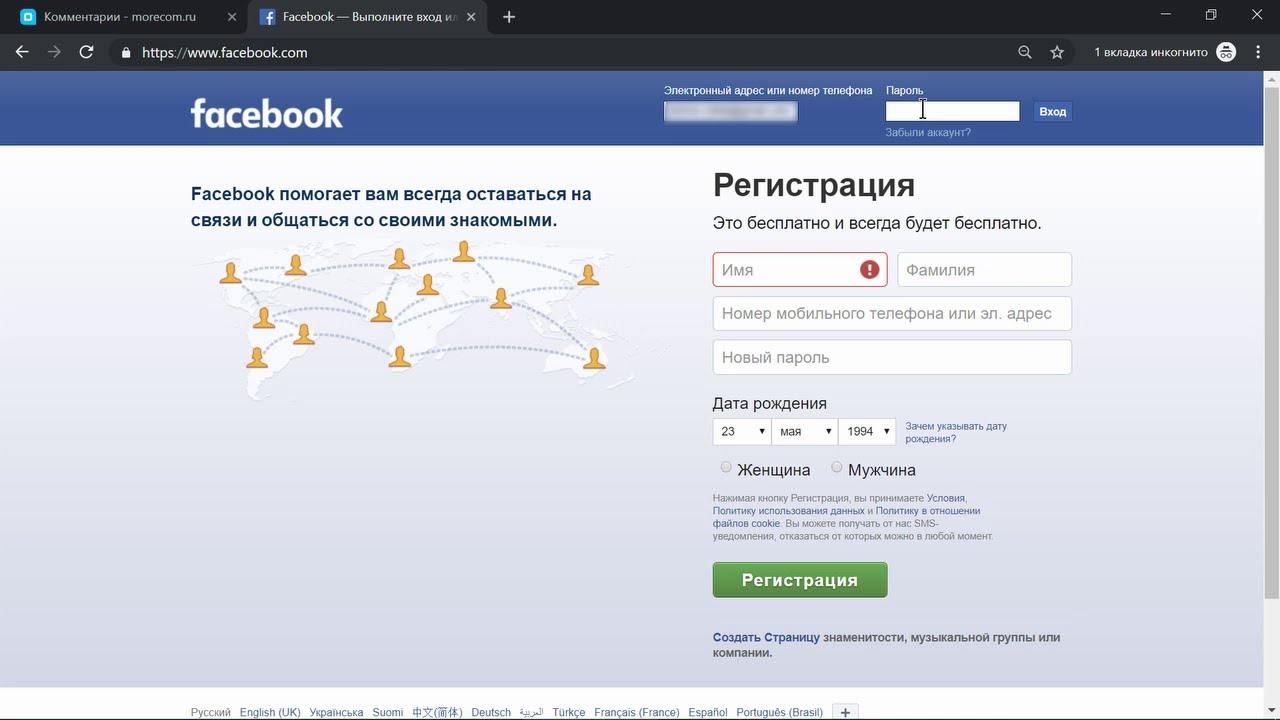This screenshot has width=1280, height=720.
Task: Click the Facebook favicon on the tab
Action: tap(267, 17)
